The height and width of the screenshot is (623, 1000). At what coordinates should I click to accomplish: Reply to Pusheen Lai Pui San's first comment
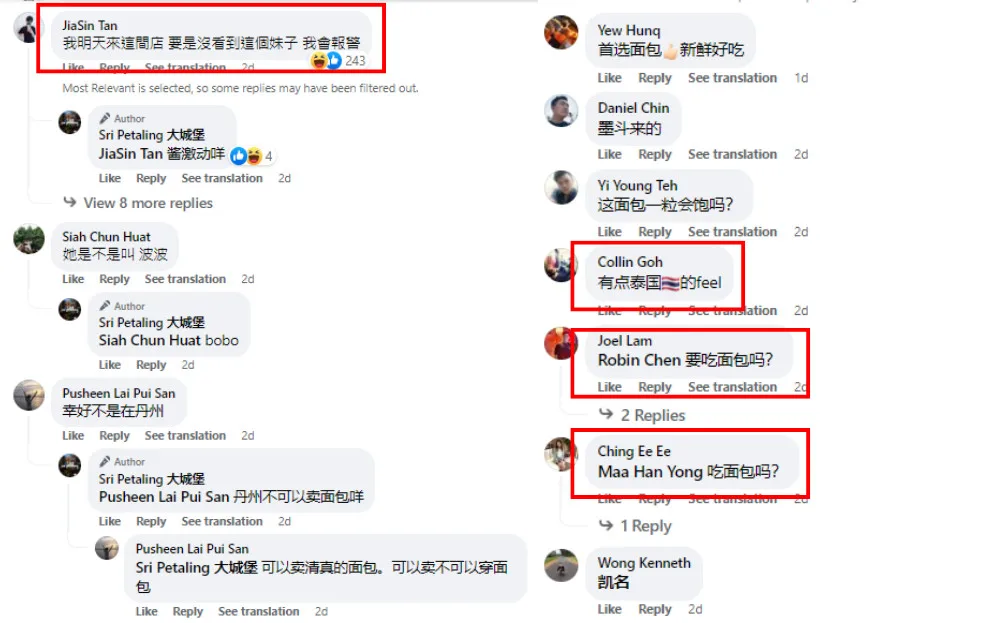[114, 436]
